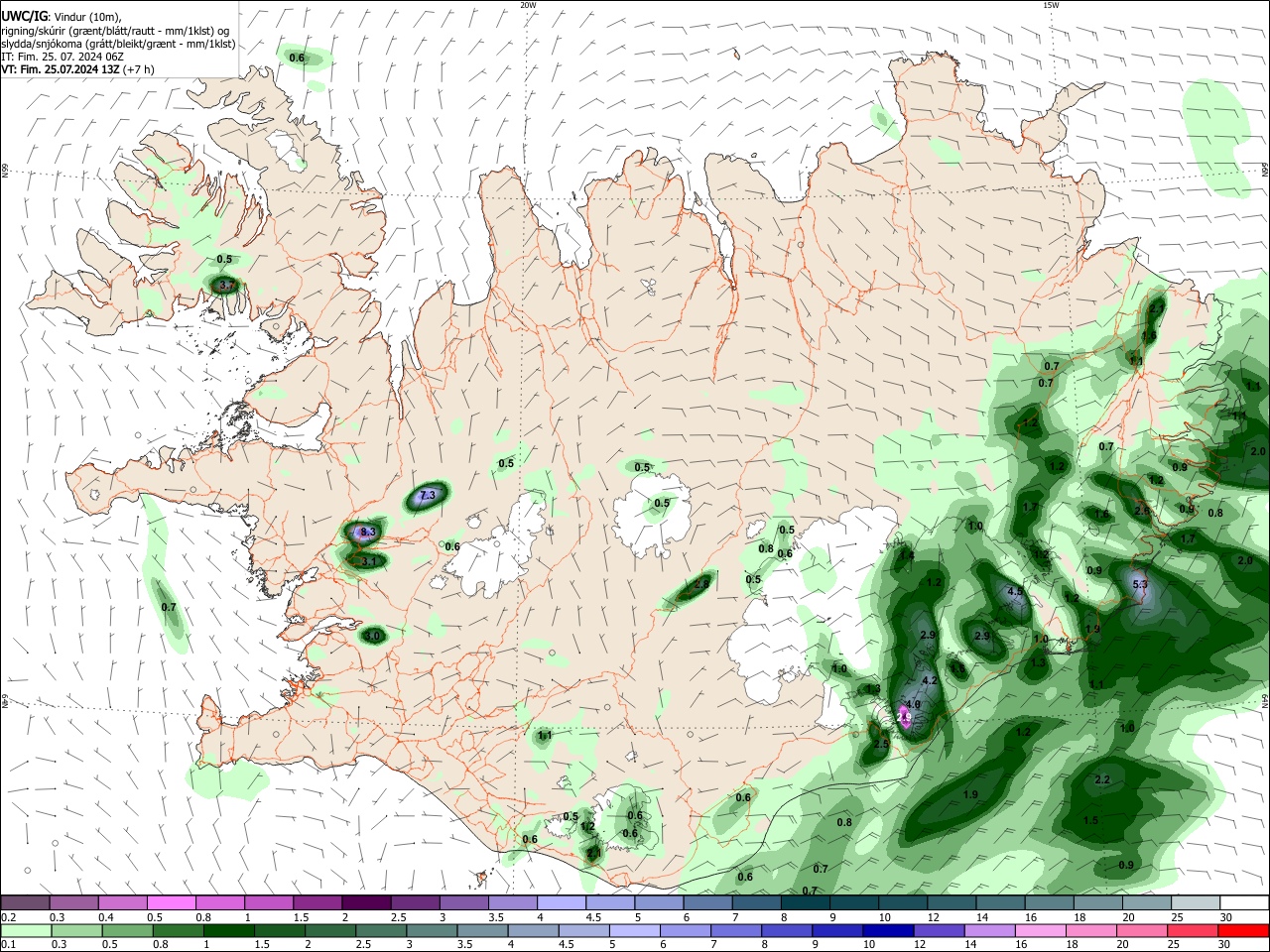
Task: Click the 4.2 precipitation value on the map
Action: tap(930, 681)
